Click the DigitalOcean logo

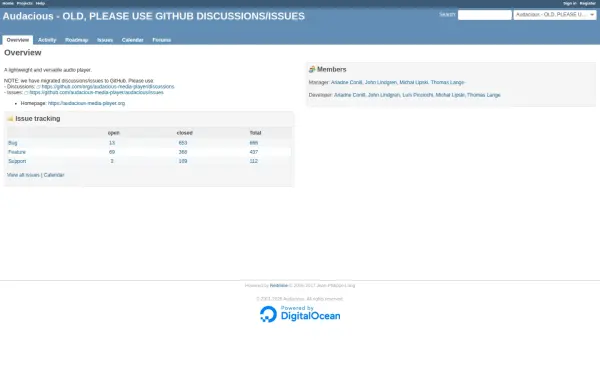tap(300, 314)
